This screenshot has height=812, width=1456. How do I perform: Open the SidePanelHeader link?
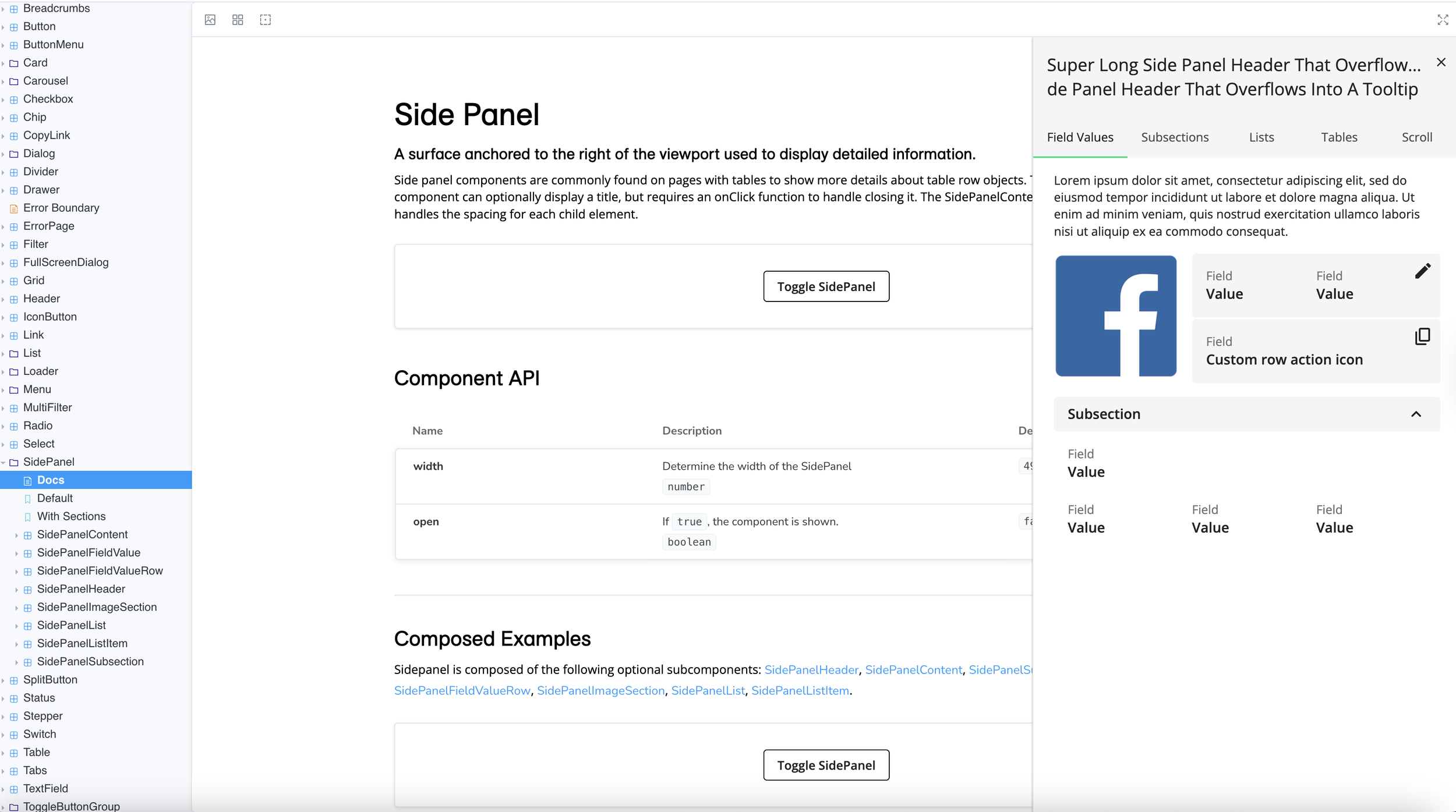811,669
